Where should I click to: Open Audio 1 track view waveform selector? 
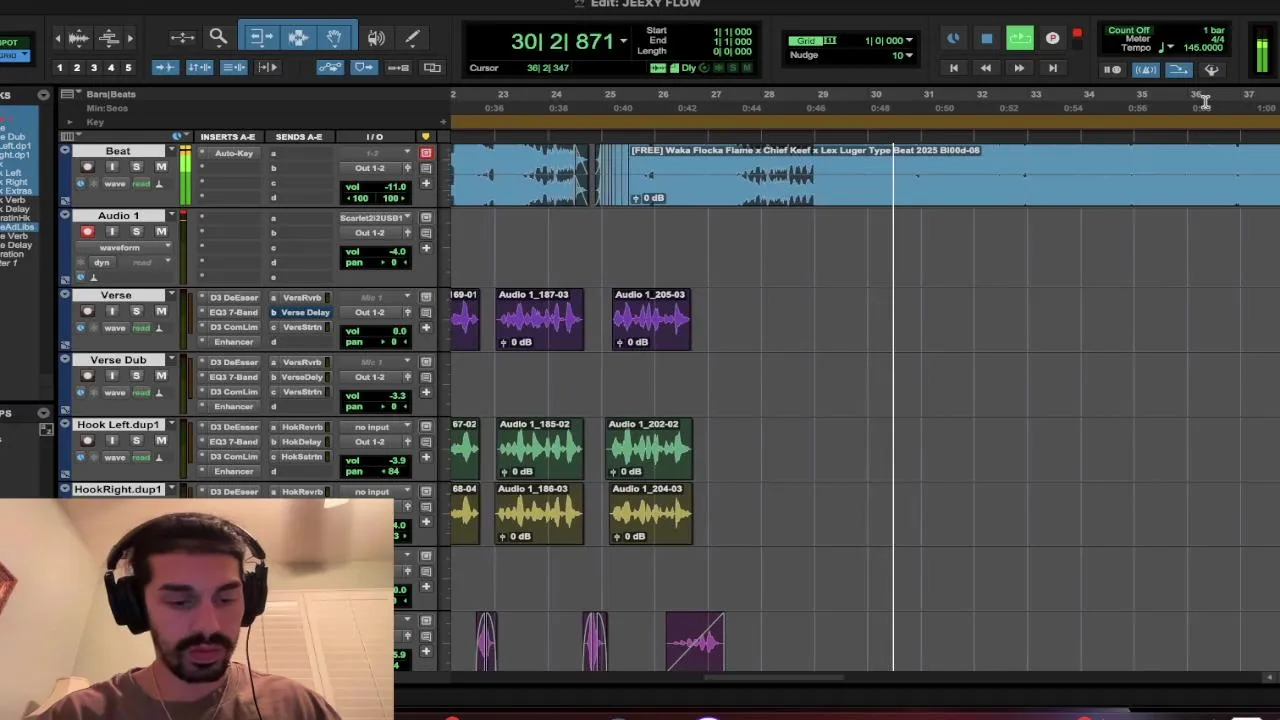pyautogui.click(x=124, y=248)
